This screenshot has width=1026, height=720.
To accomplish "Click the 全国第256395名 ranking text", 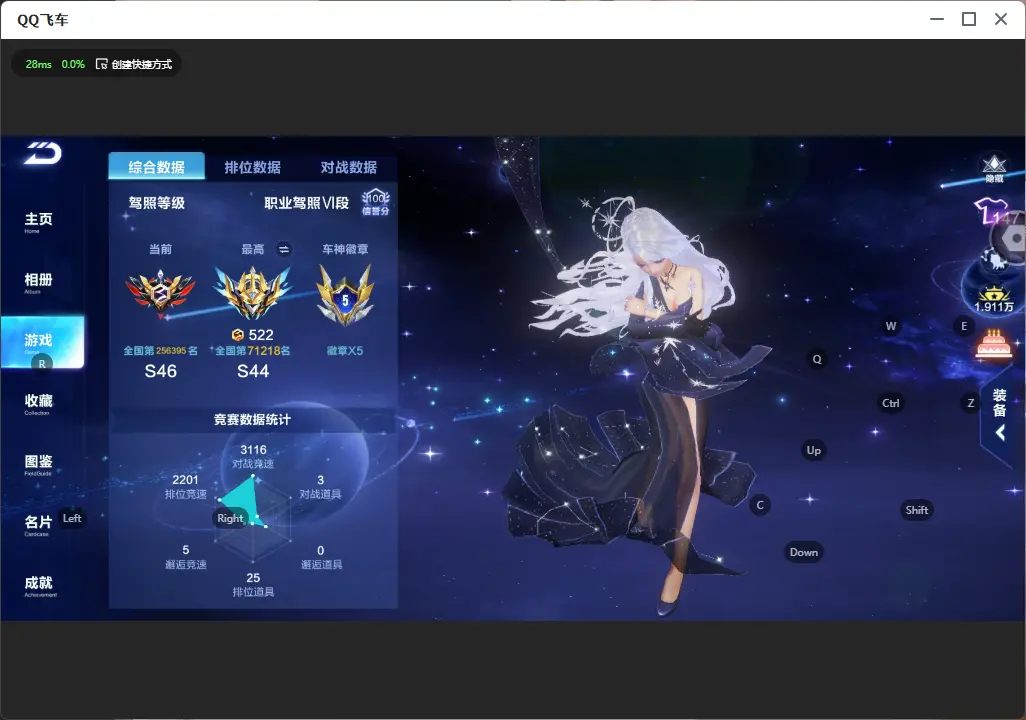I will pos(160,351).
